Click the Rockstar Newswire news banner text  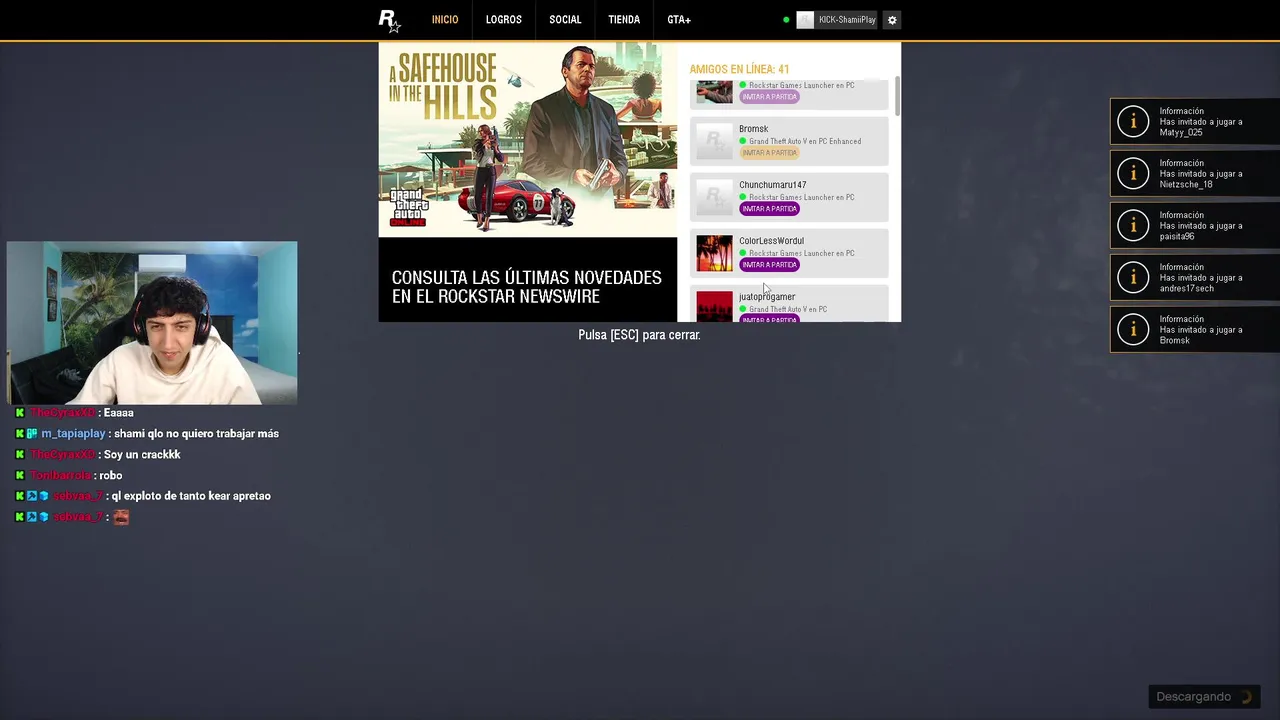526,287
